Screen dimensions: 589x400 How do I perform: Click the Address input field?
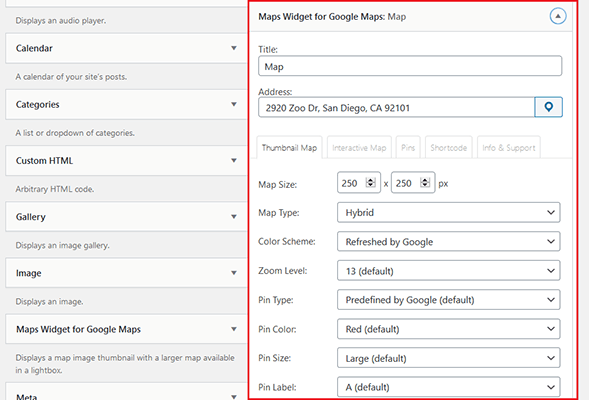coord(396,107)
